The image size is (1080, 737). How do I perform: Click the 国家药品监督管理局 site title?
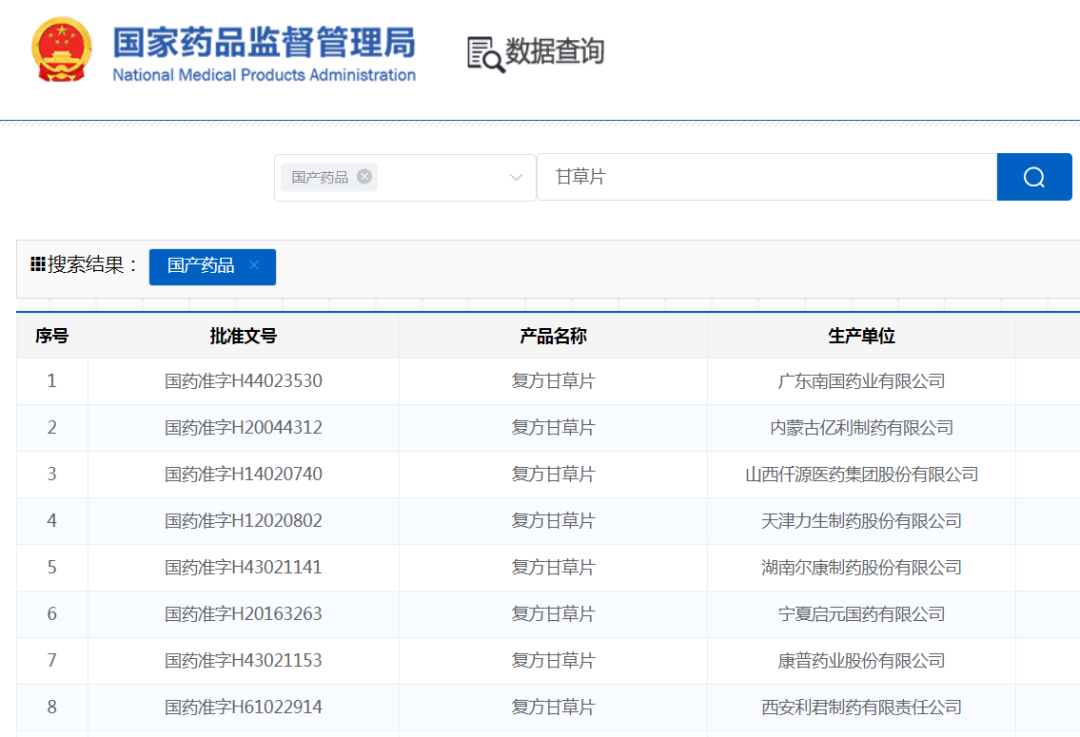(x=264, y=43)
